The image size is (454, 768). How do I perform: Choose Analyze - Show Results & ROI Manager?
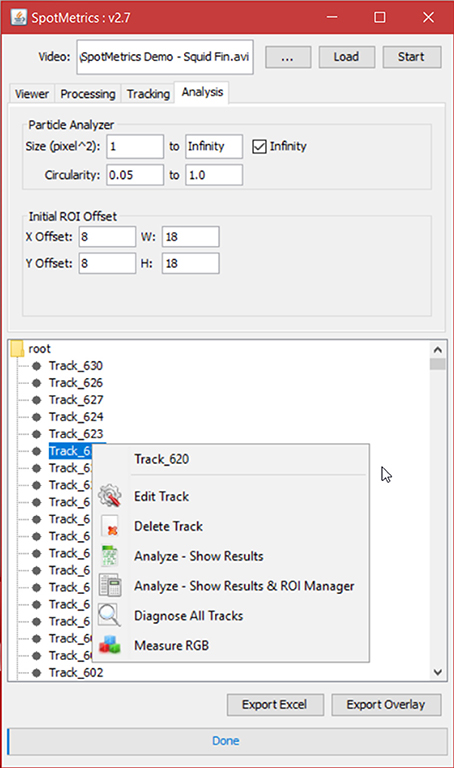pos(244,586)
